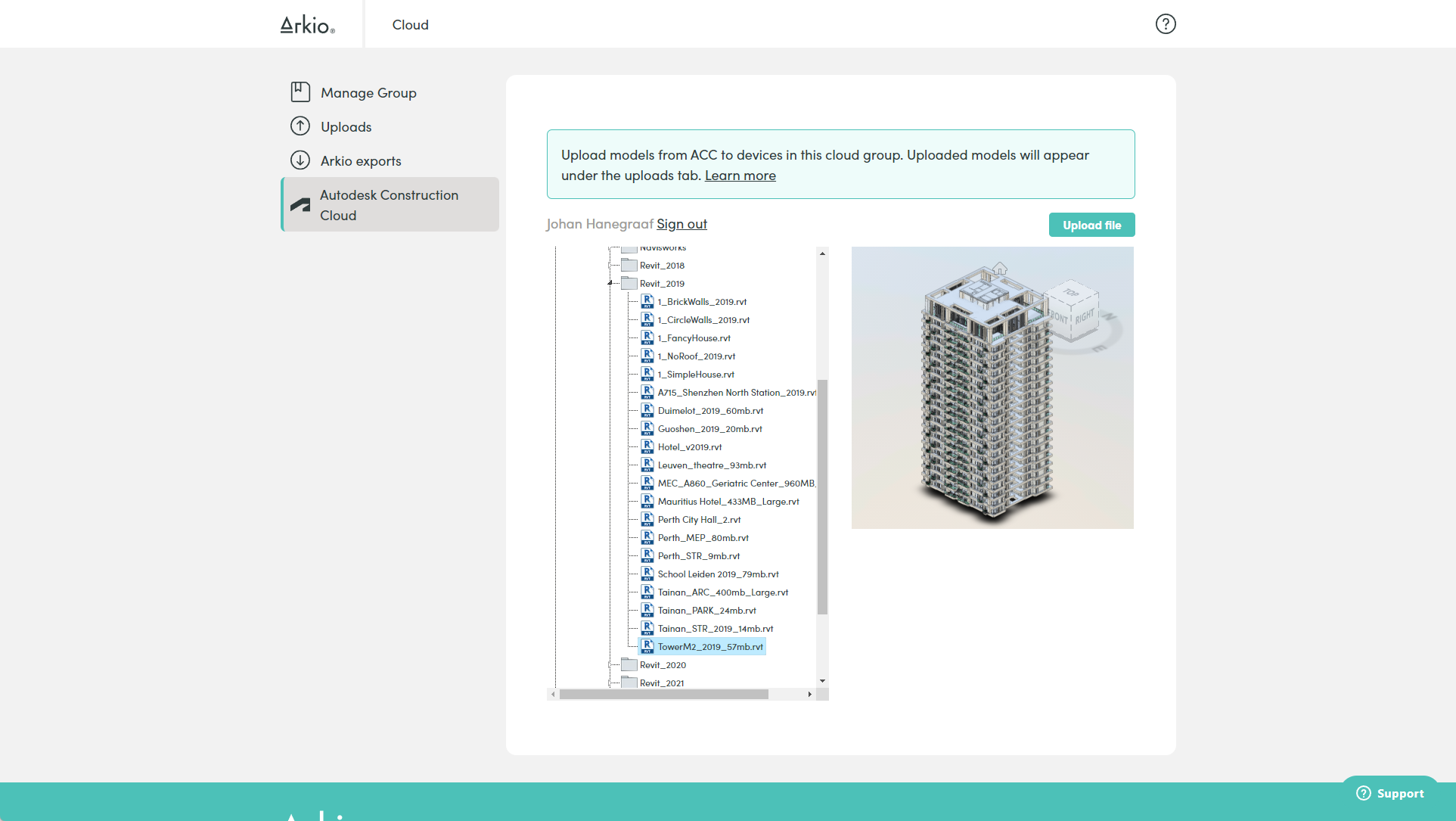Select Perth City Hall_2.rvt file
Image resolution: width=1456 pixels, height=821 pixels.
point(699,520)
